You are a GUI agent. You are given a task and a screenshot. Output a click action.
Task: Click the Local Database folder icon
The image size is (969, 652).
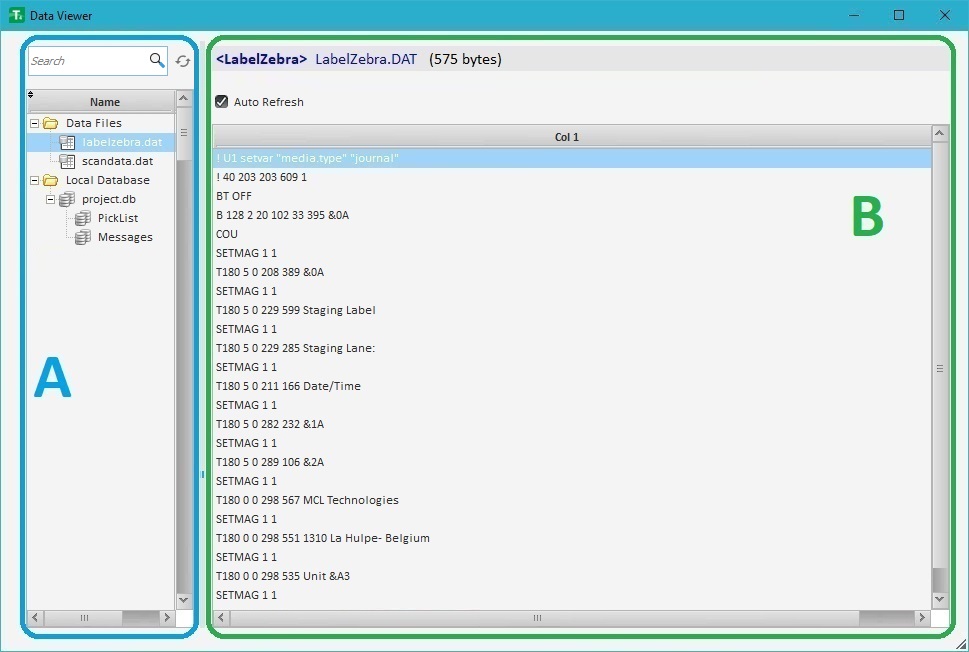tap(50, 180)
